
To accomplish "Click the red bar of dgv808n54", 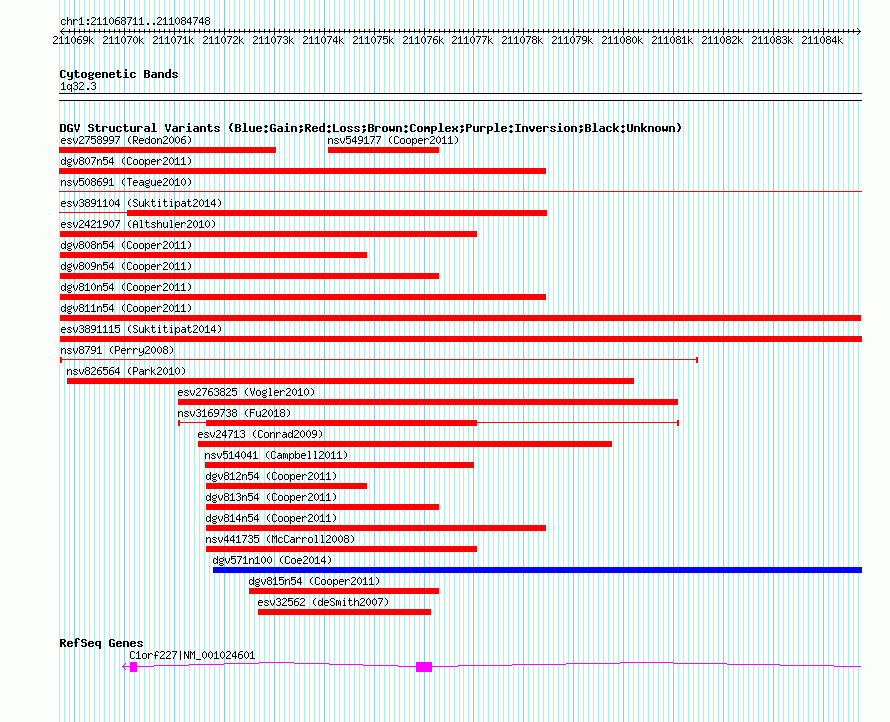I will [213, 255].
